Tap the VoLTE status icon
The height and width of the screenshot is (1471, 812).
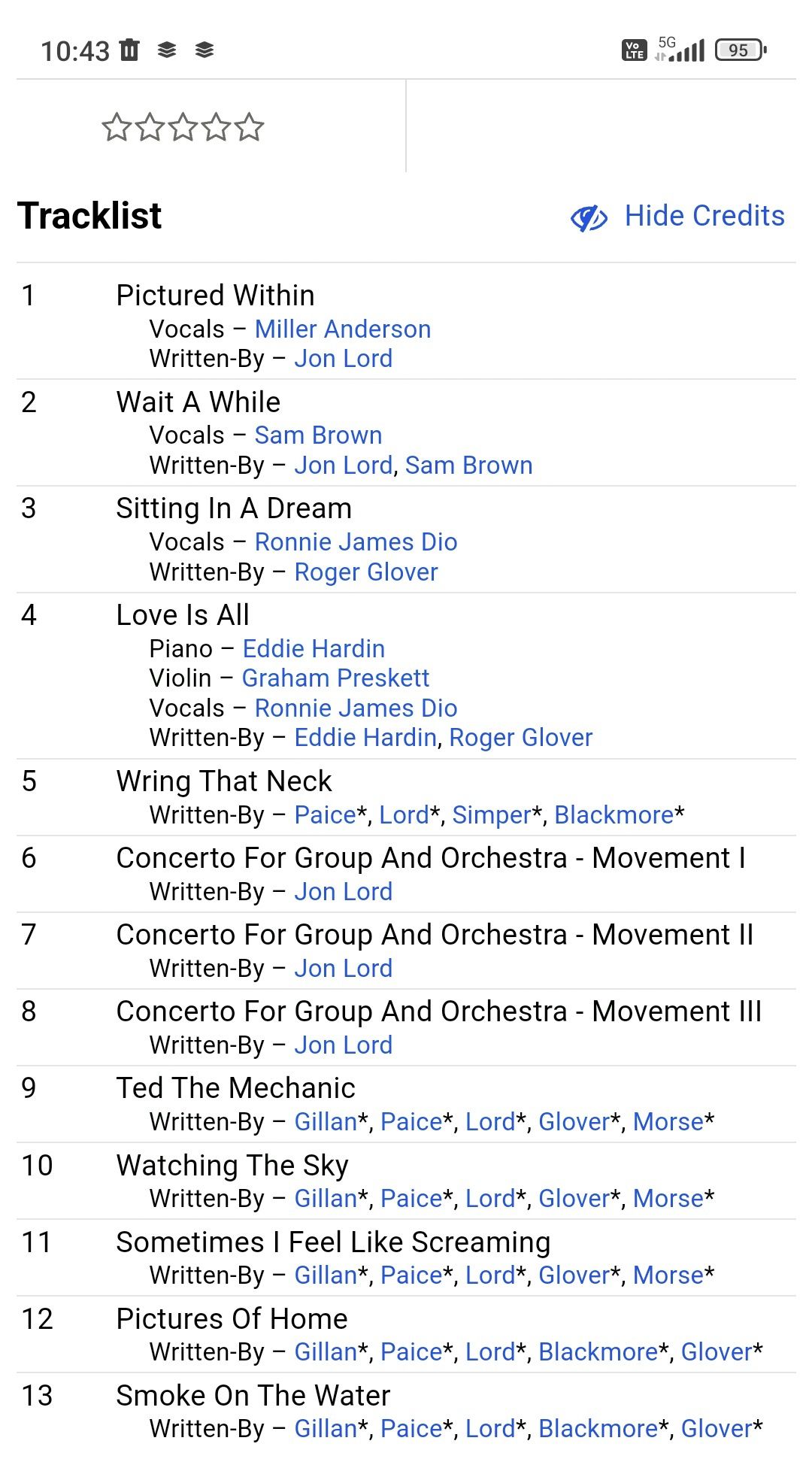(x=635, y=50)
